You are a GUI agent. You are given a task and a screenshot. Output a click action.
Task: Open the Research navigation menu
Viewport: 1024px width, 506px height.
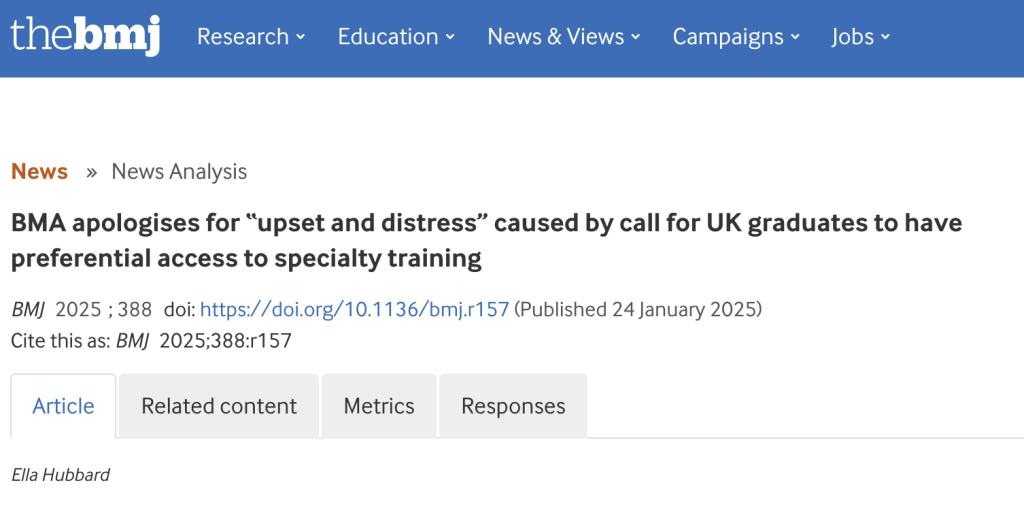tap(242, 37)
